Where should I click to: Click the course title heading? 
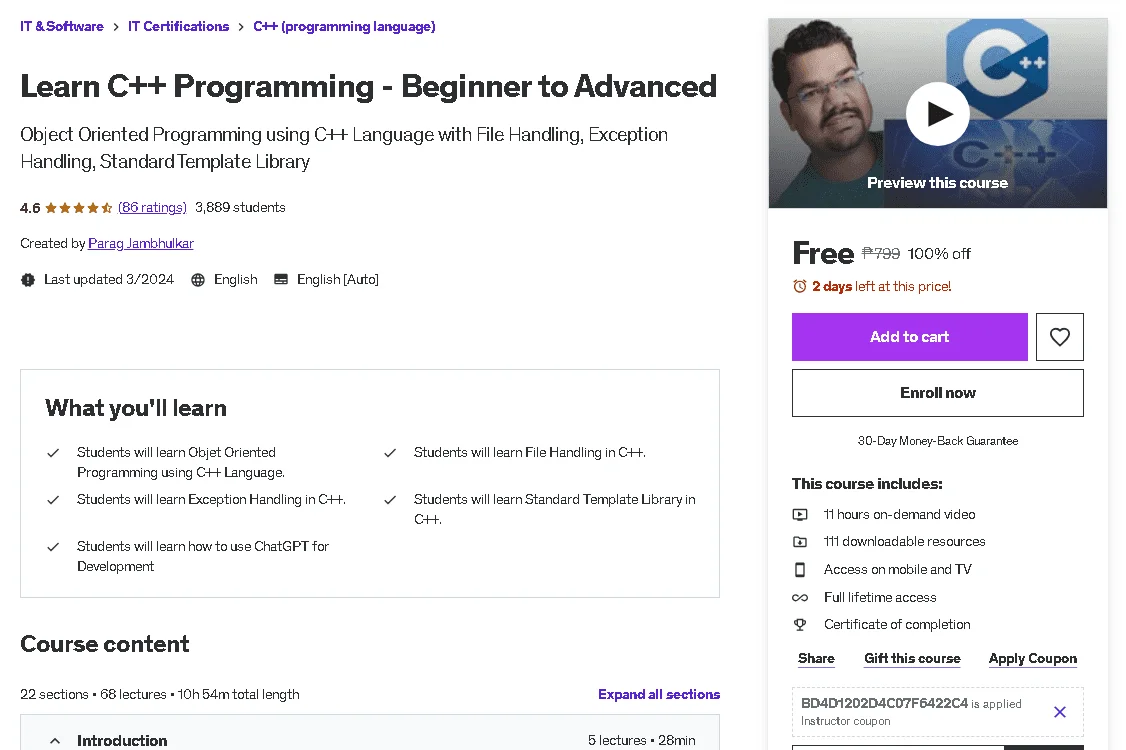tap(368, 87)
